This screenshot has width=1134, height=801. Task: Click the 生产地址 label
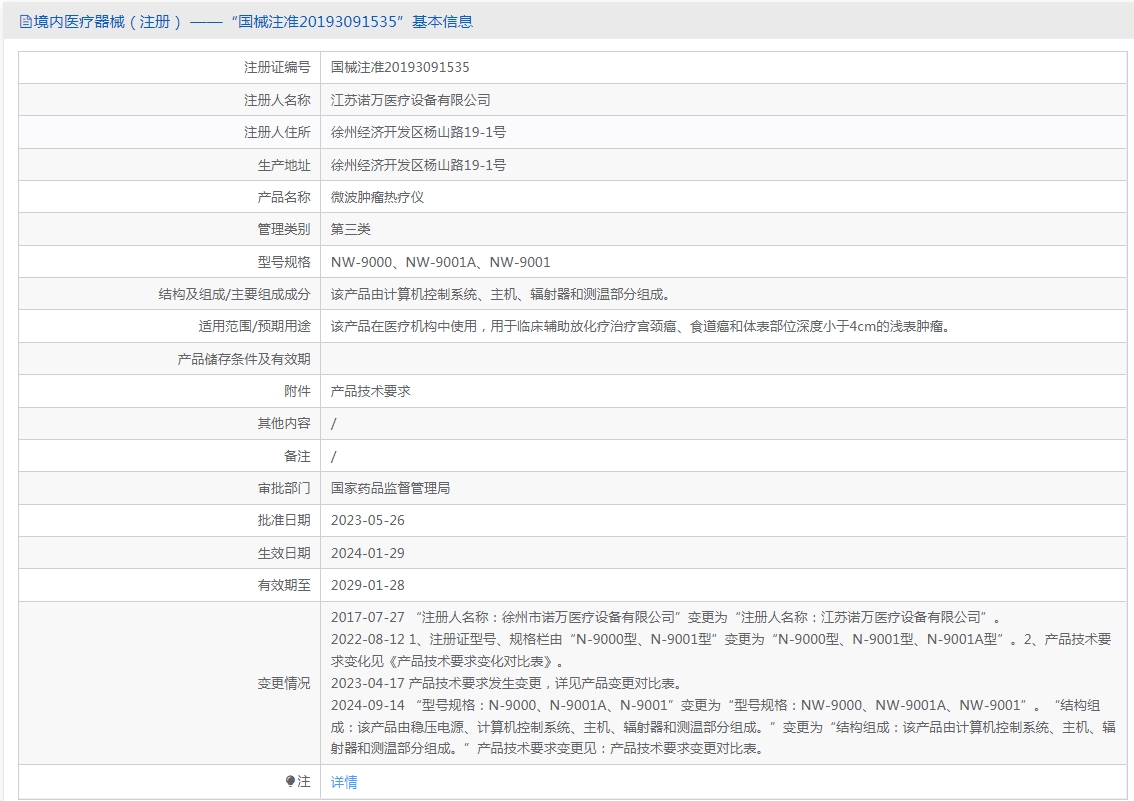pyautogui.click(x=284, y=165)
